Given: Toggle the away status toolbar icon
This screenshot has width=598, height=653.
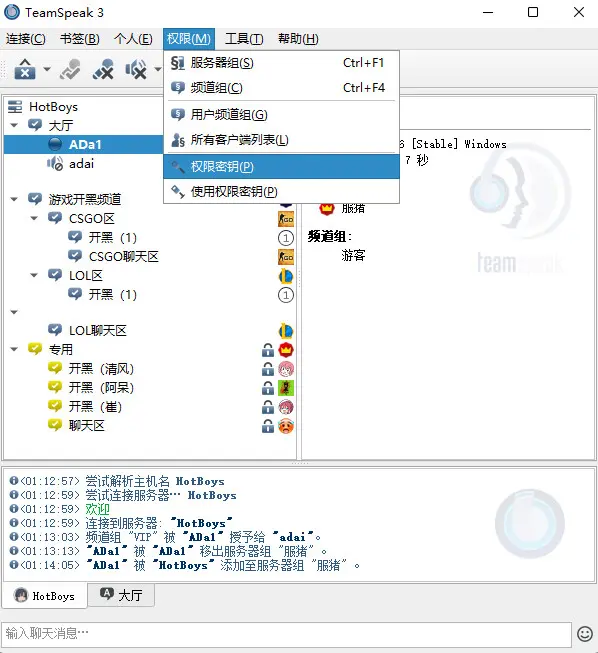Looking at the screenshot, I should point(70,69).
